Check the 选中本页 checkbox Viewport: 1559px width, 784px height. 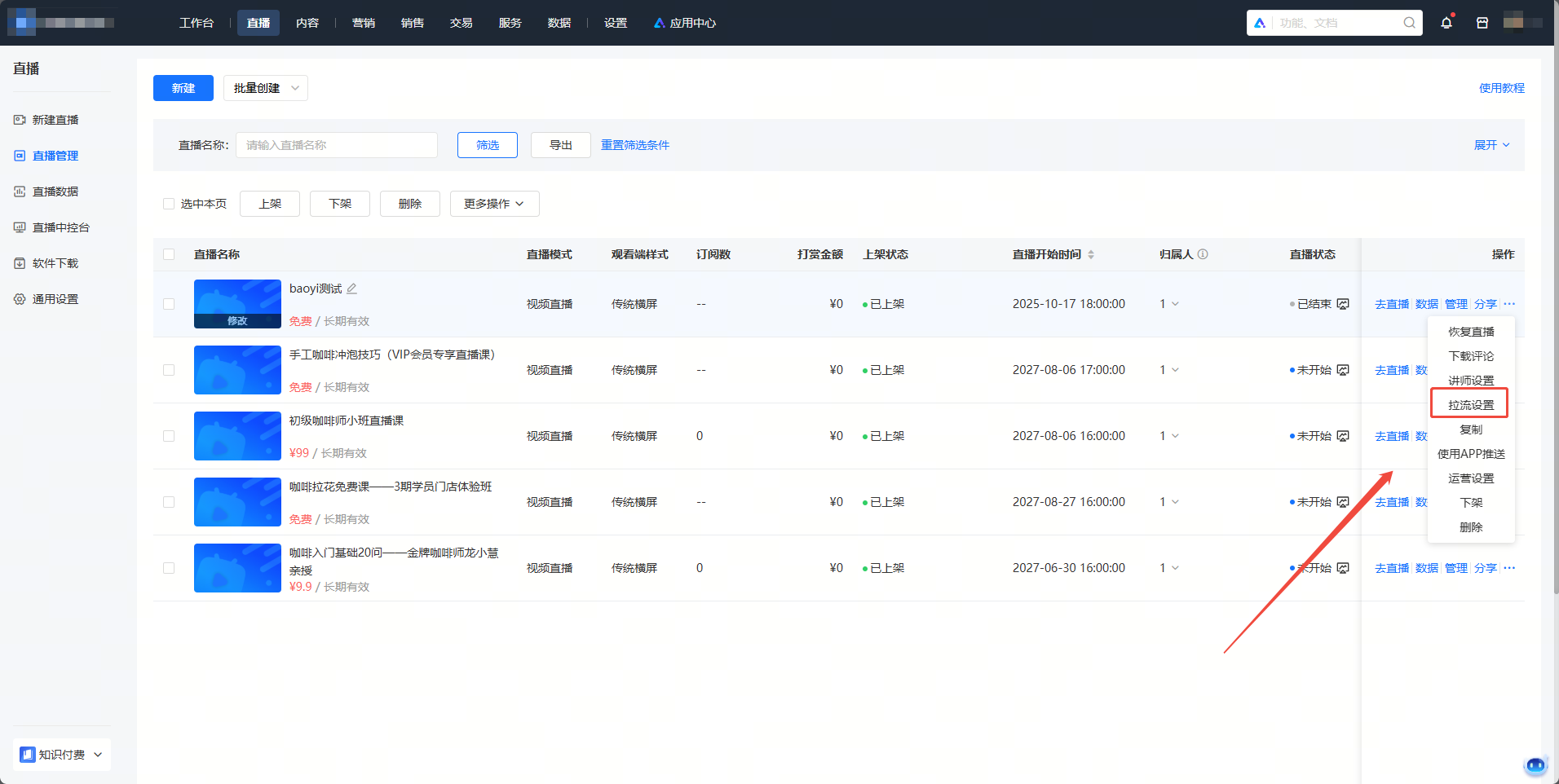pyautogui.click(x=169, y=204)
